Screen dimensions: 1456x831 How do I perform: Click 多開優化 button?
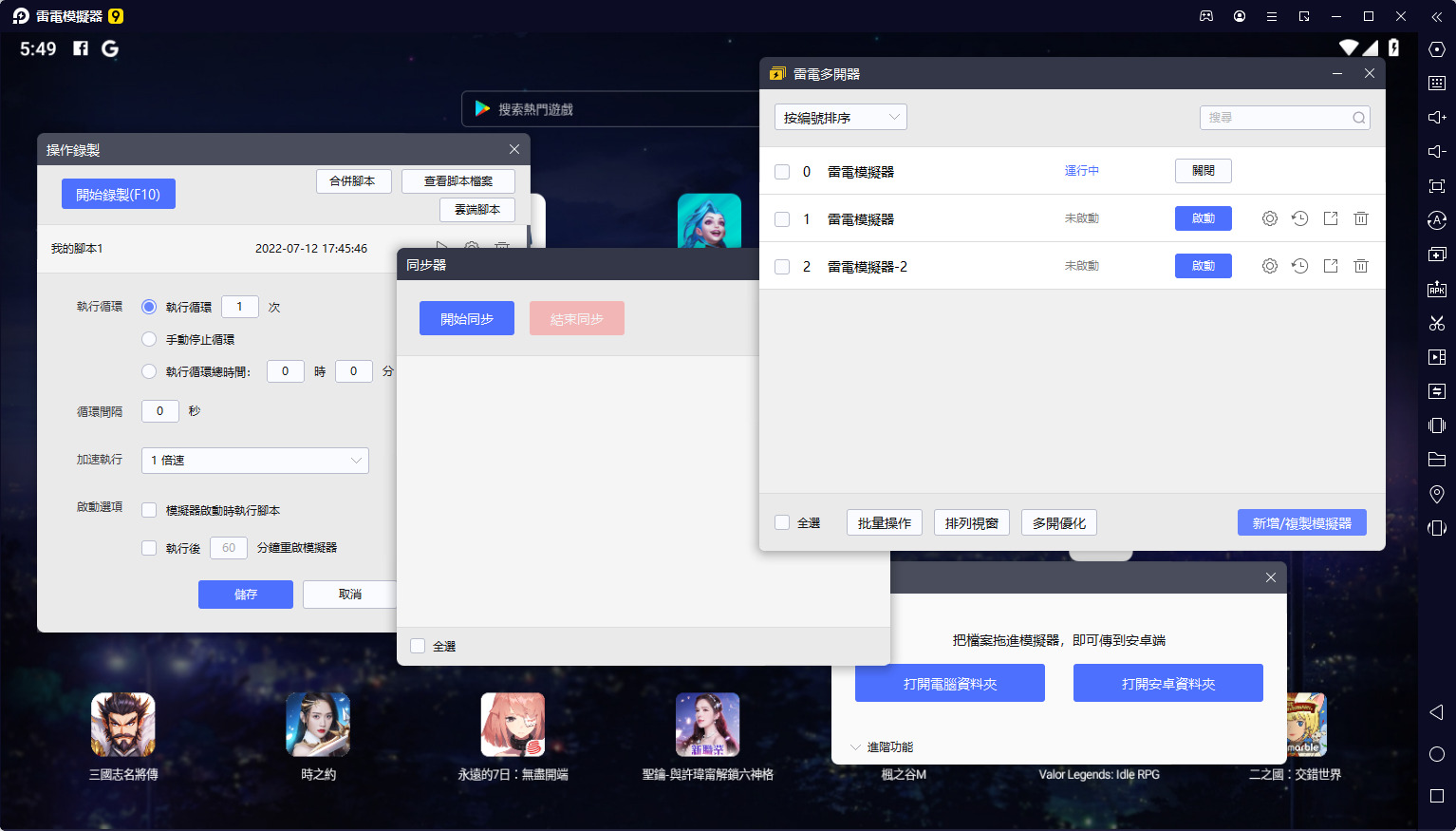point(1059,522)
